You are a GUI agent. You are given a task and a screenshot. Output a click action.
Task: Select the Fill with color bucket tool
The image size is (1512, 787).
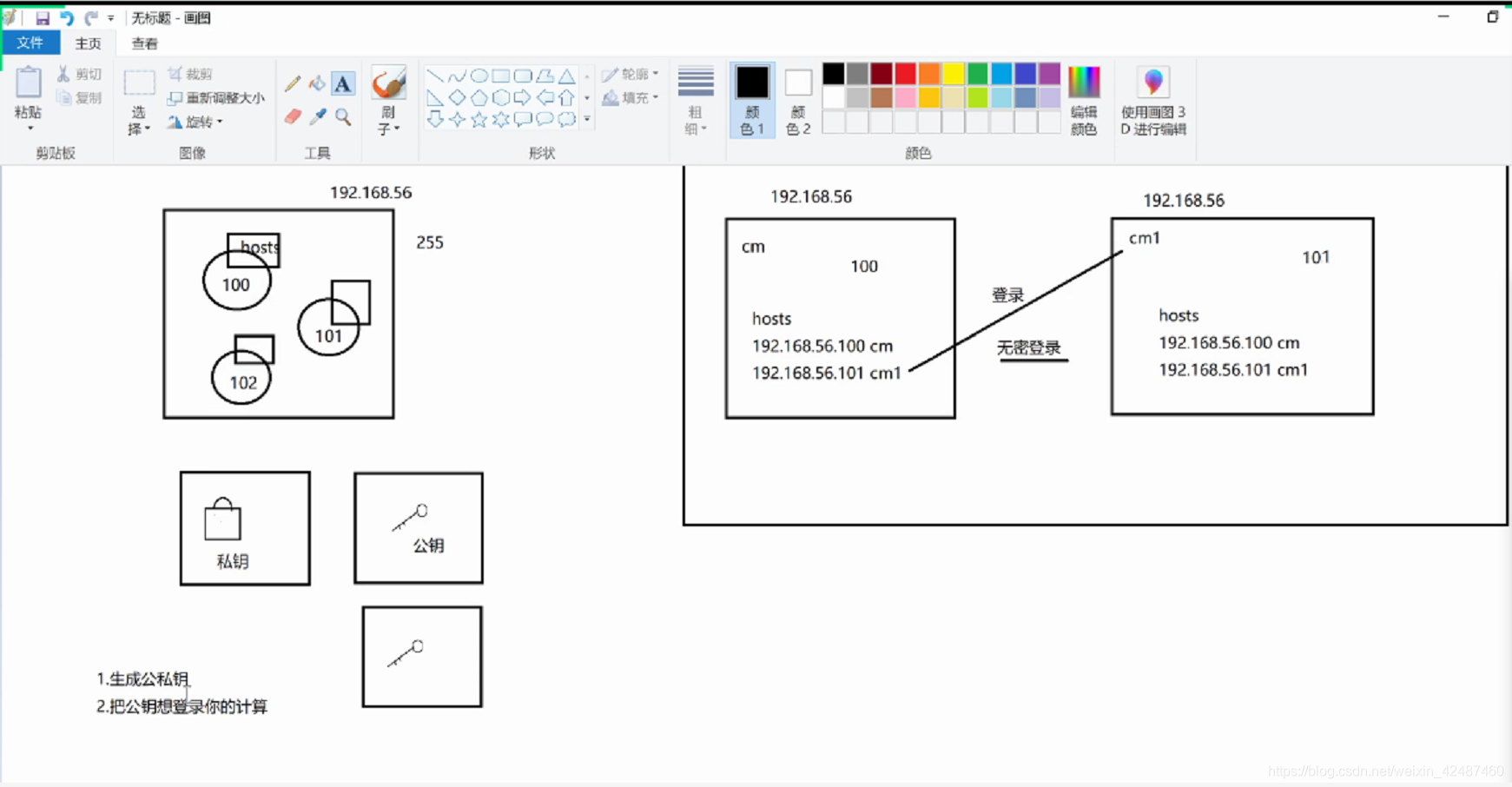(318, 84)
